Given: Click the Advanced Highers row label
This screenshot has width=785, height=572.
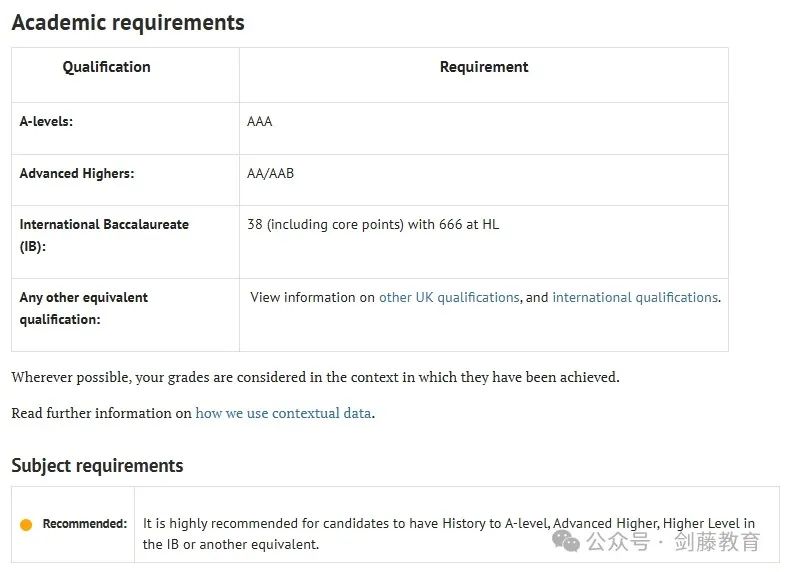Looking at the screenshot, I should tap(77, 174).
